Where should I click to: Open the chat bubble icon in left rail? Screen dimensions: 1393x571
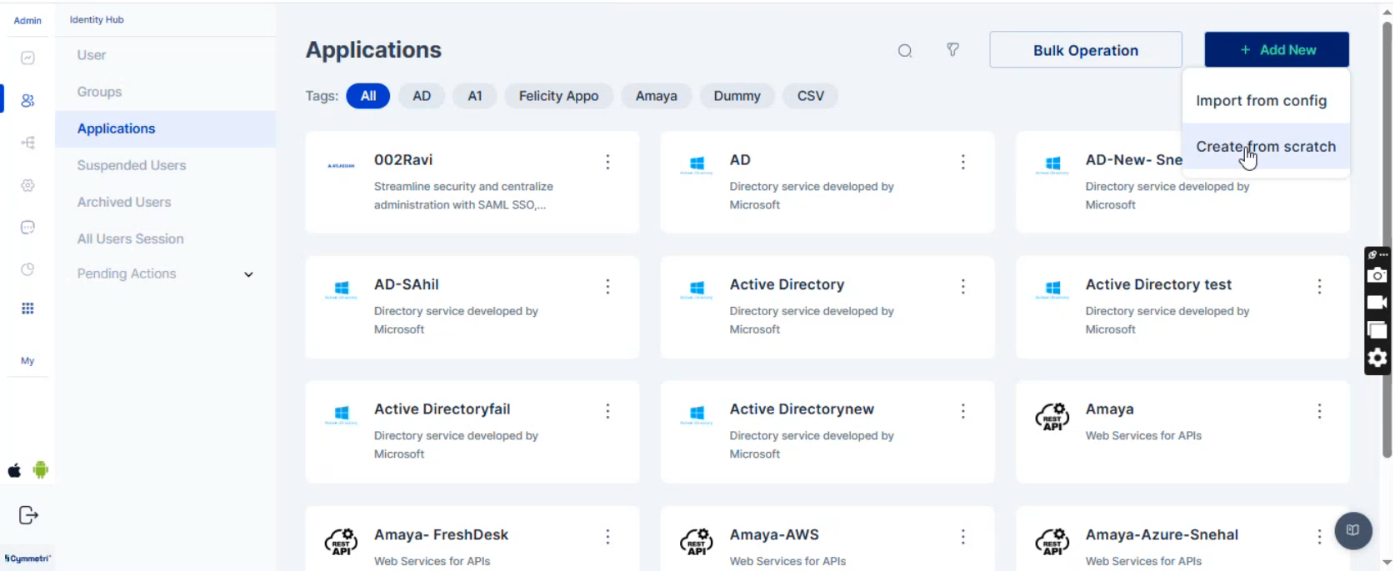coord(28,227)
